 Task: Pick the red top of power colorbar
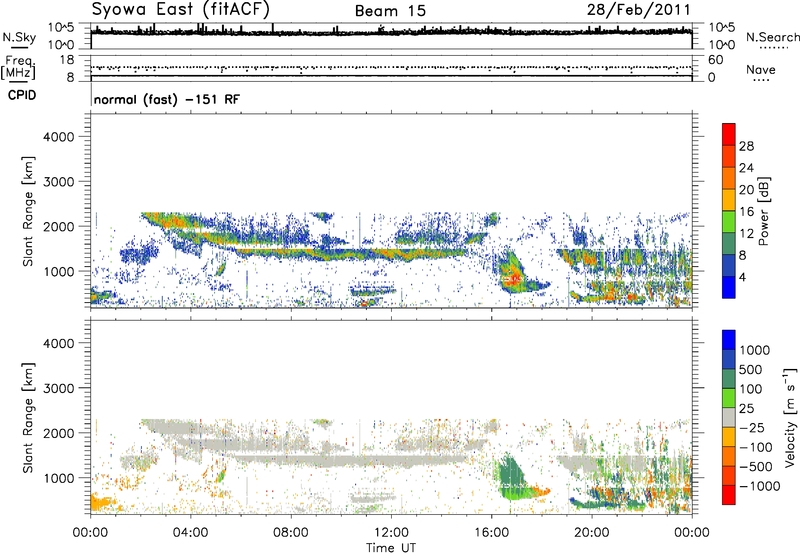729,134
